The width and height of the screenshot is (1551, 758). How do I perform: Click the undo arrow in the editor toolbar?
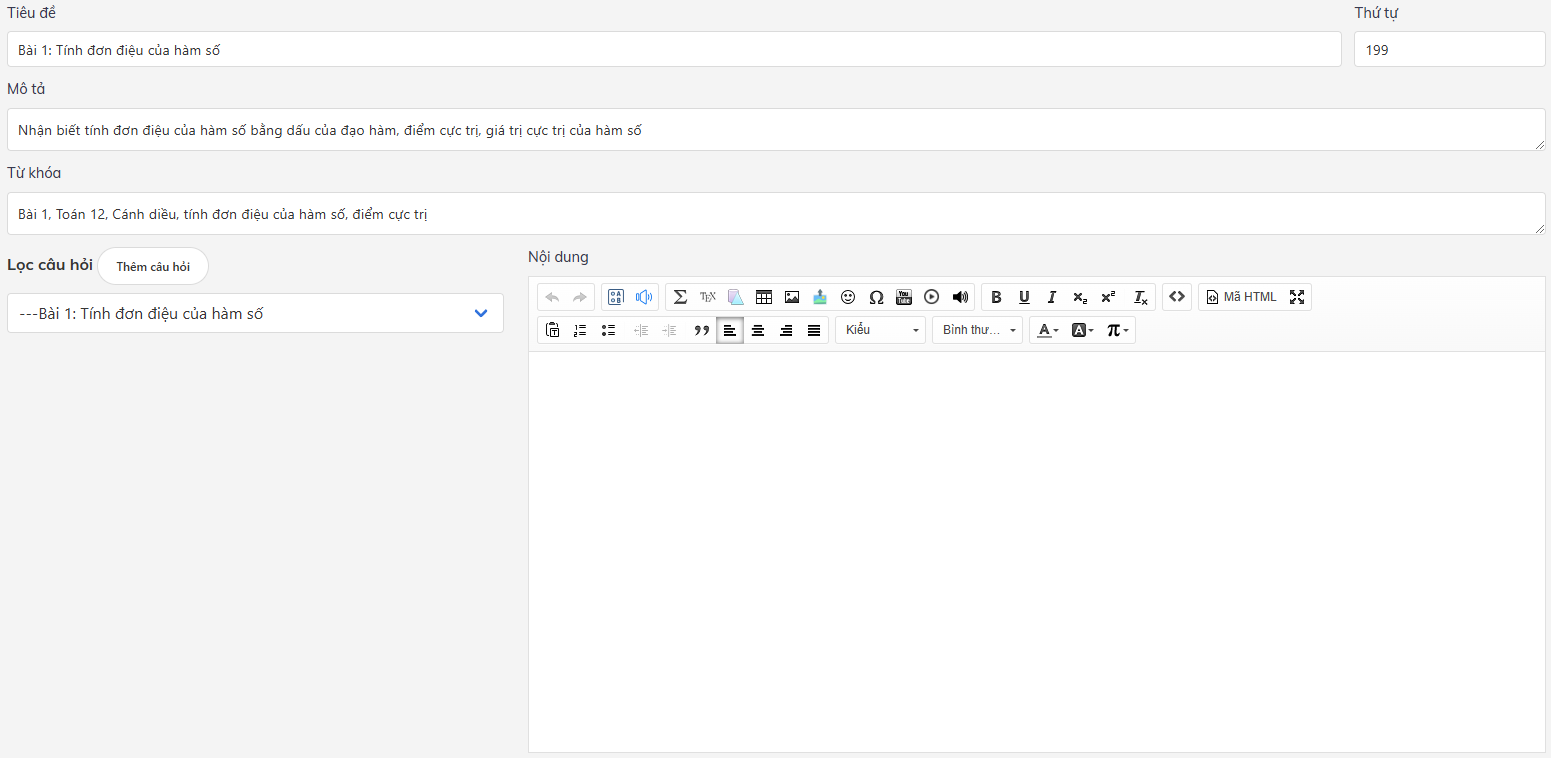point(552,297)
